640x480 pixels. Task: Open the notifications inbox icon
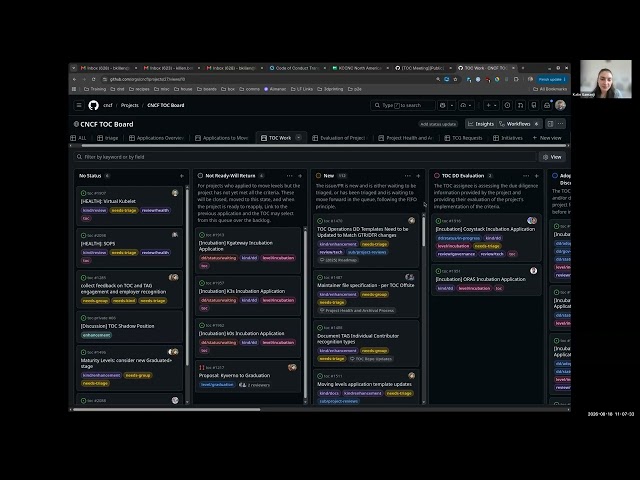(x=547, y=105)
